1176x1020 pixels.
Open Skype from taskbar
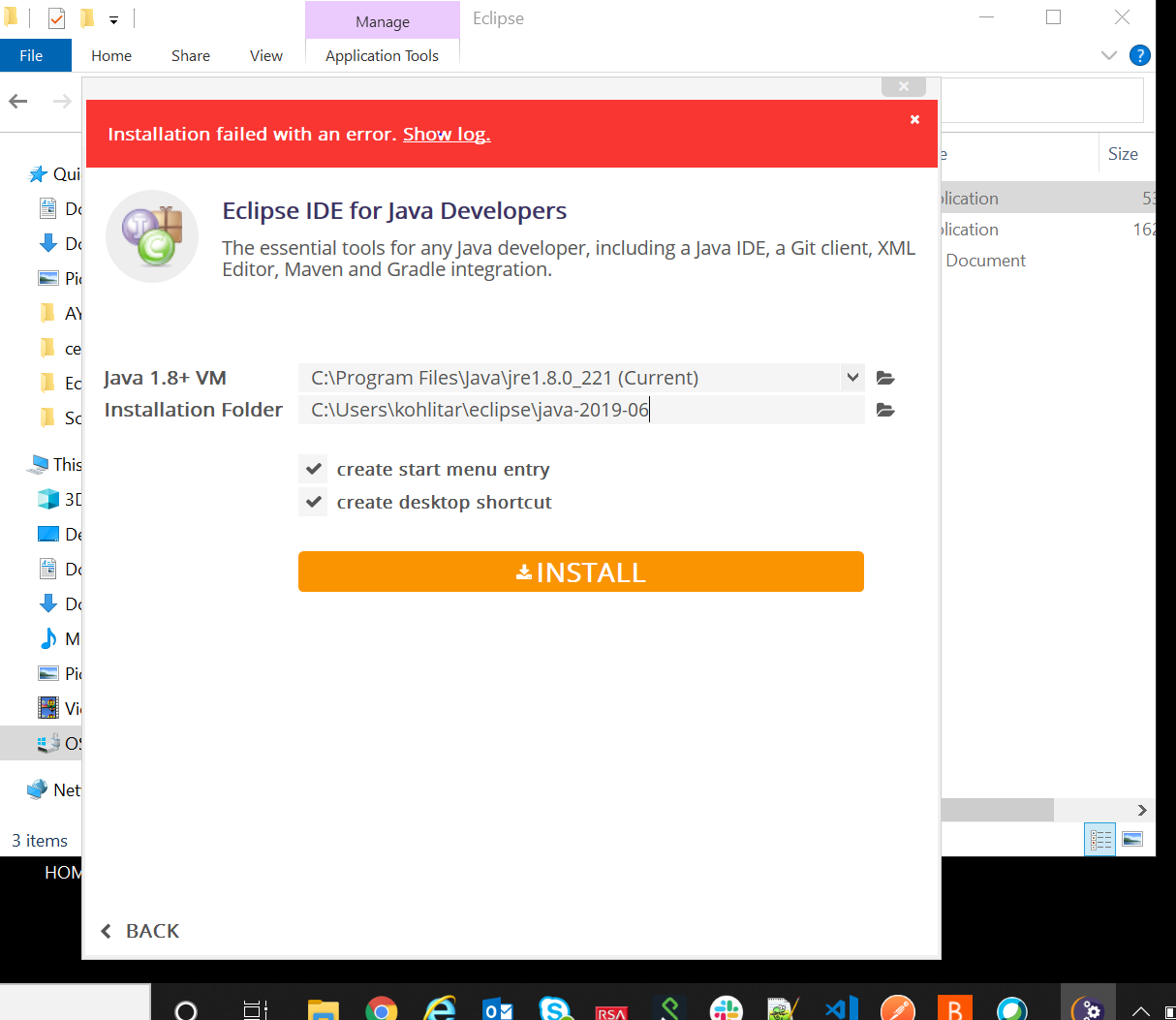click(x=555, y=1009)
